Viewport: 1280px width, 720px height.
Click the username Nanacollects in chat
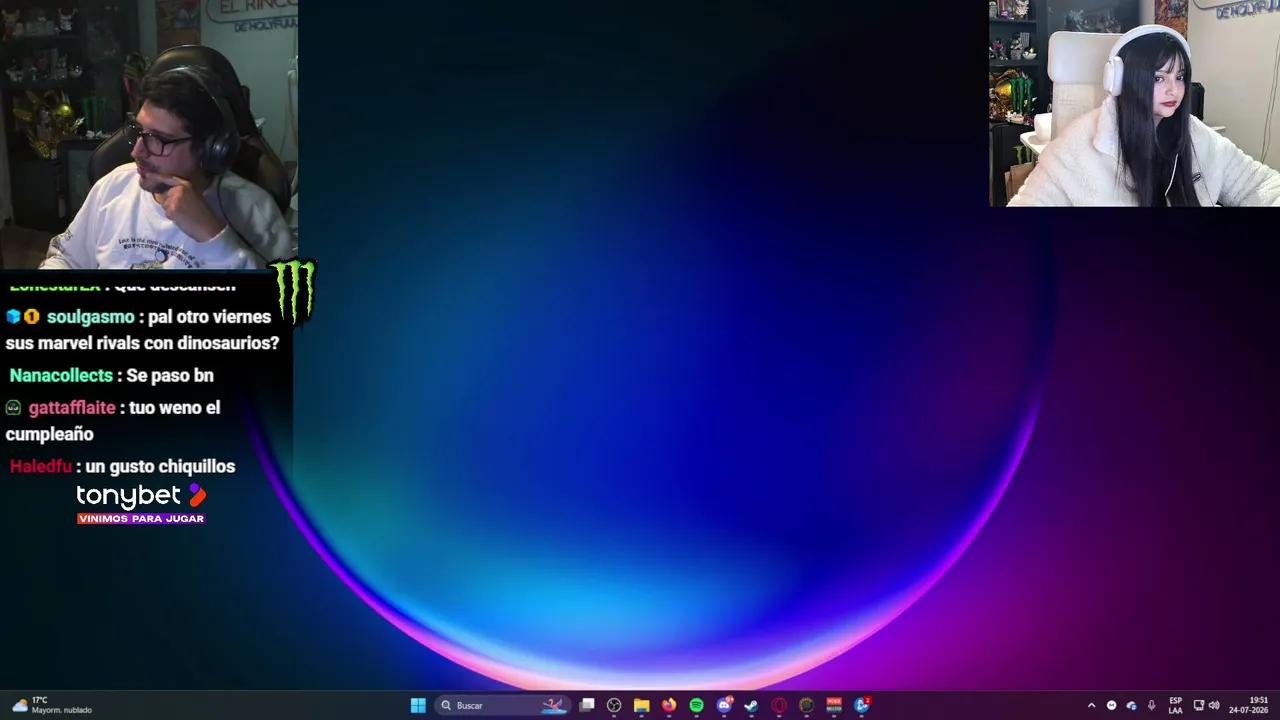click(x=61, y=376)
